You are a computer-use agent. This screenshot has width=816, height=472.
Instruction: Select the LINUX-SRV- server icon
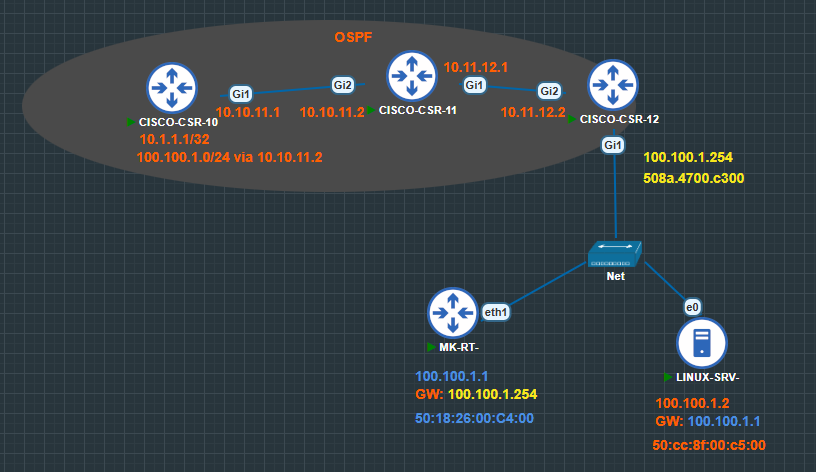[702, 343]
